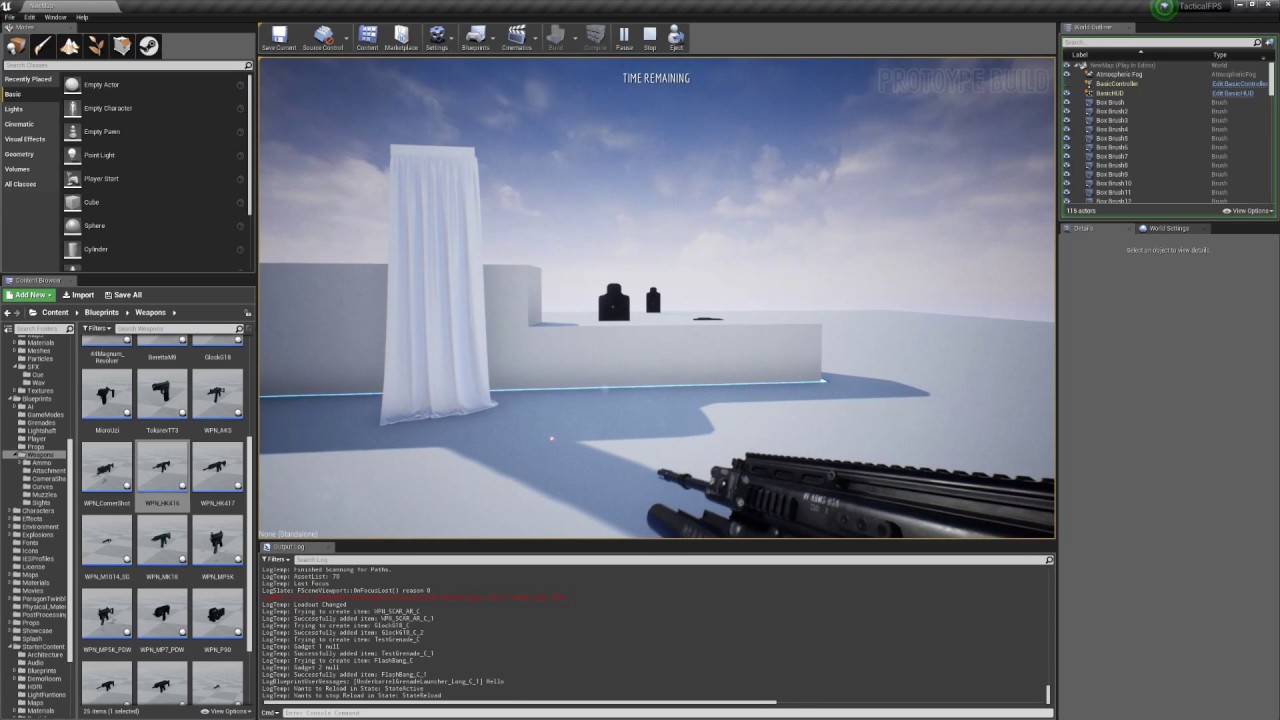Stop the play-in-editor session
The image size is (1280, 720).
pyautogui.click(x=650, y=38)
